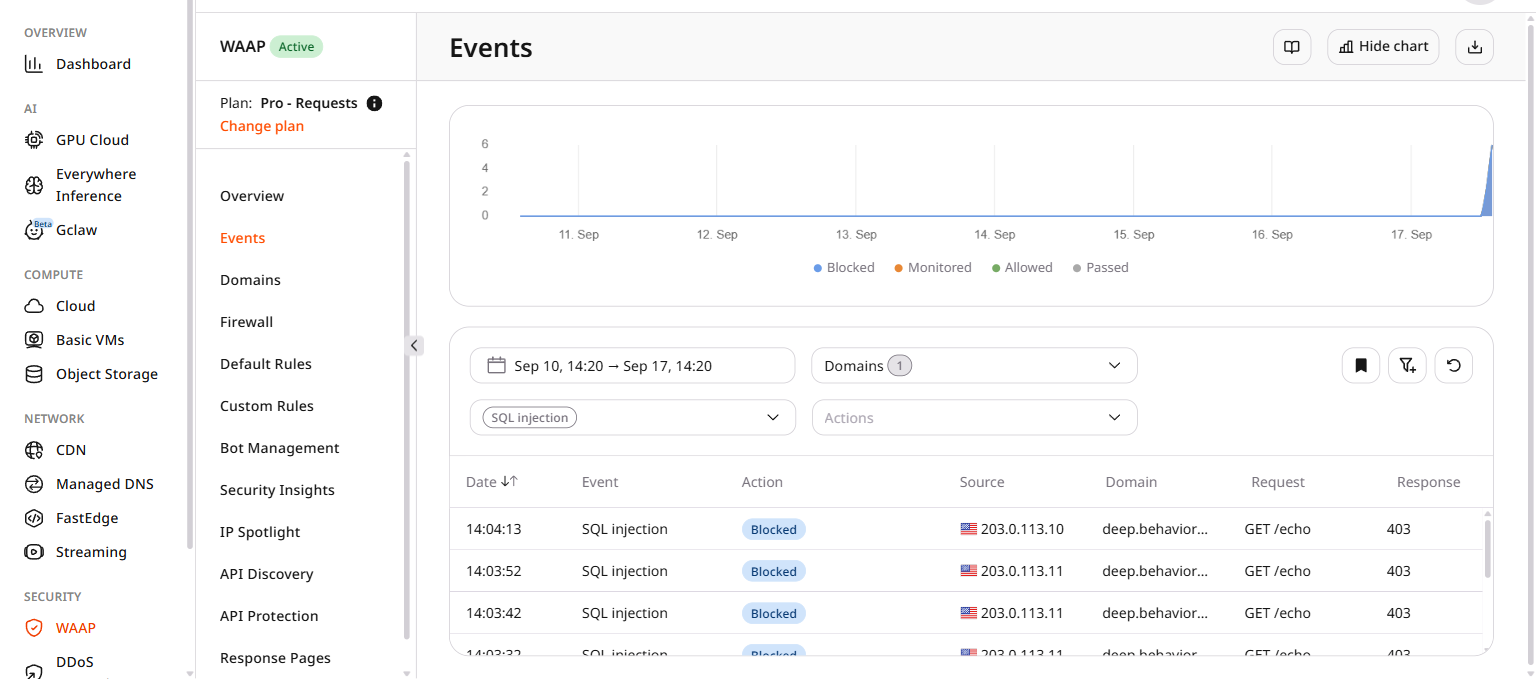Viewport: 1536px width, 679px height.
Task: Open the API Discovery menu item
Action: pos(267,574)
